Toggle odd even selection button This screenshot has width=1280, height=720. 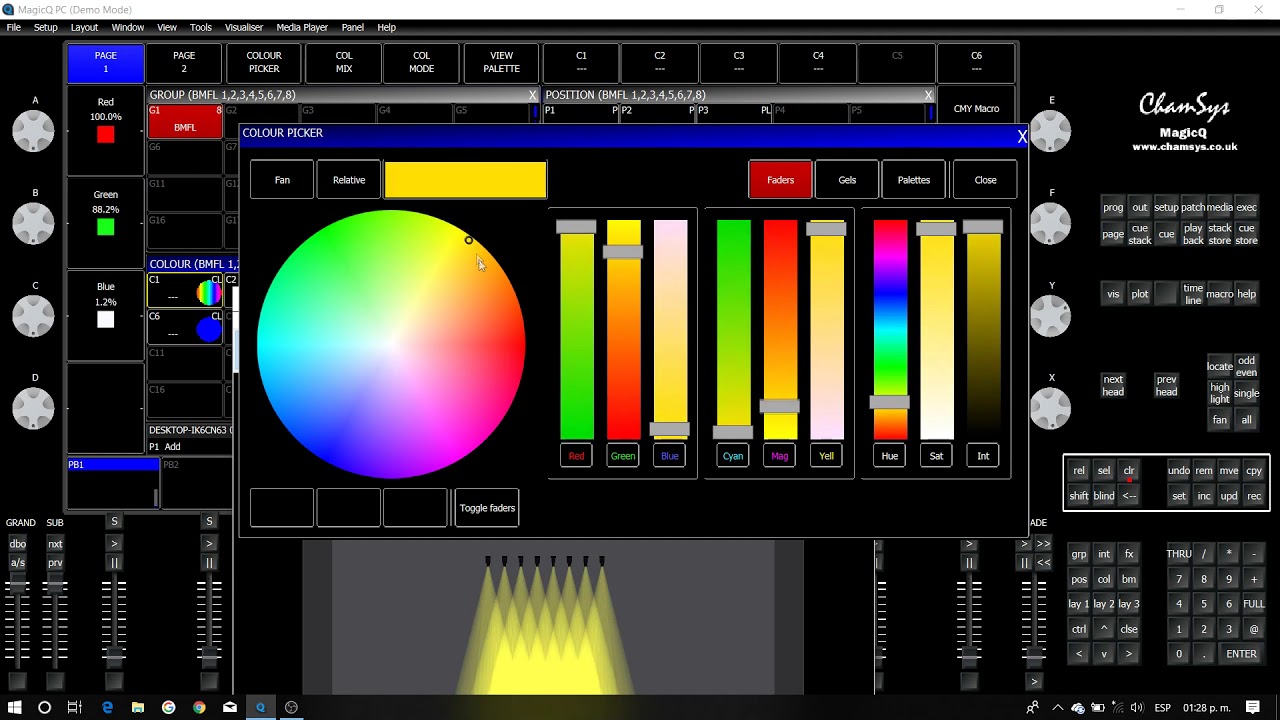[x=1246, y=367]
